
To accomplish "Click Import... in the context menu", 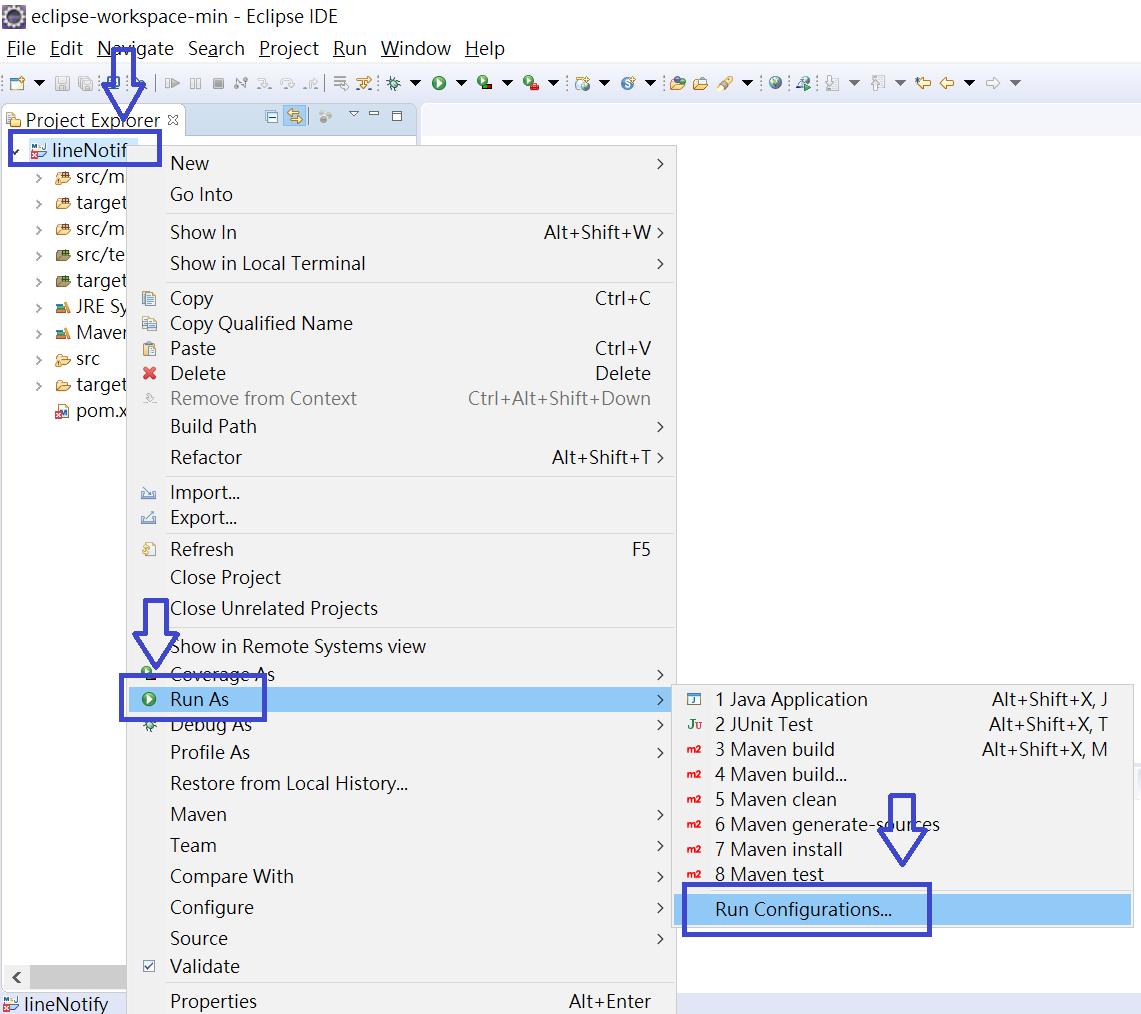I will coord(401,493).
